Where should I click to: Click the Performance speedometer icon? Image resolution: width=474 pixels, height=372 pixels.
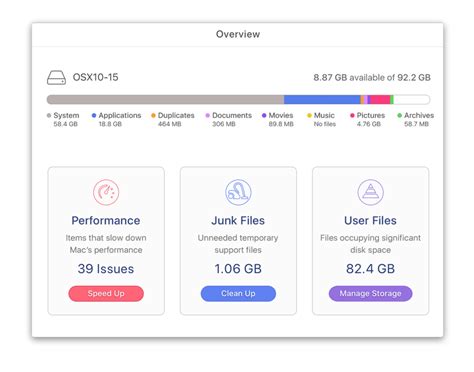(x=106, y=192)
